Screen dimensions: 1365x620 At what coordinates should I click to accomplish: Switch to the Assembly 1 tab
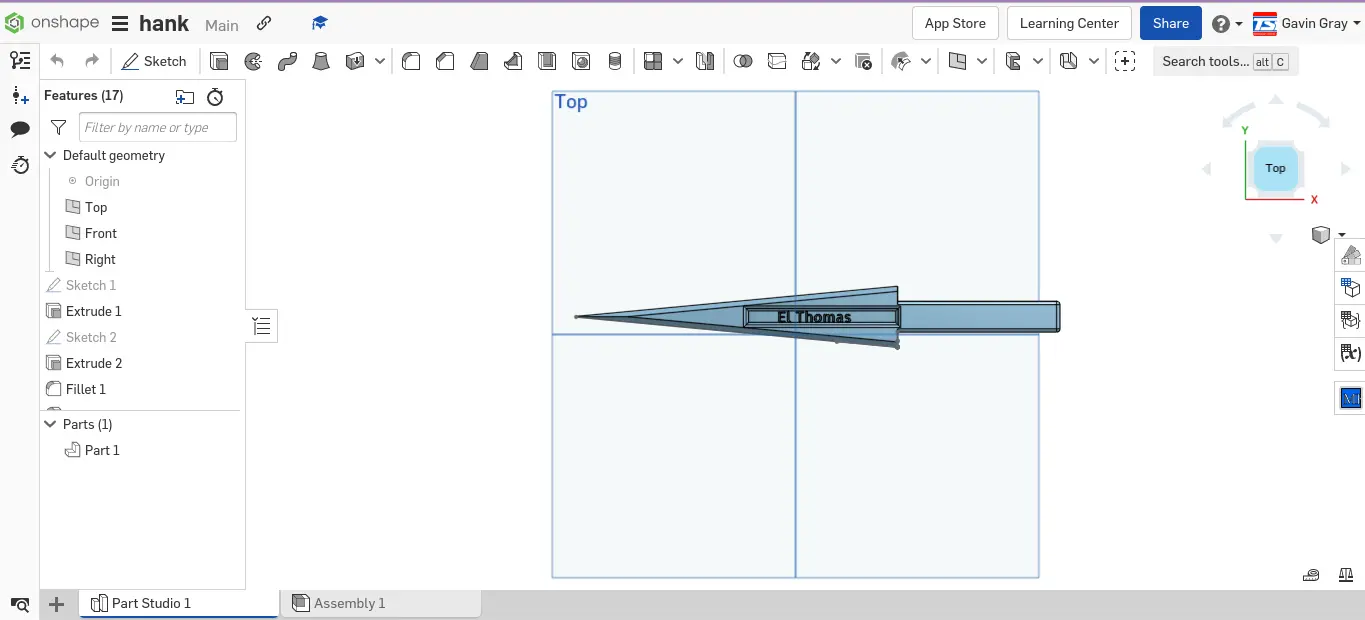point(349,603)
